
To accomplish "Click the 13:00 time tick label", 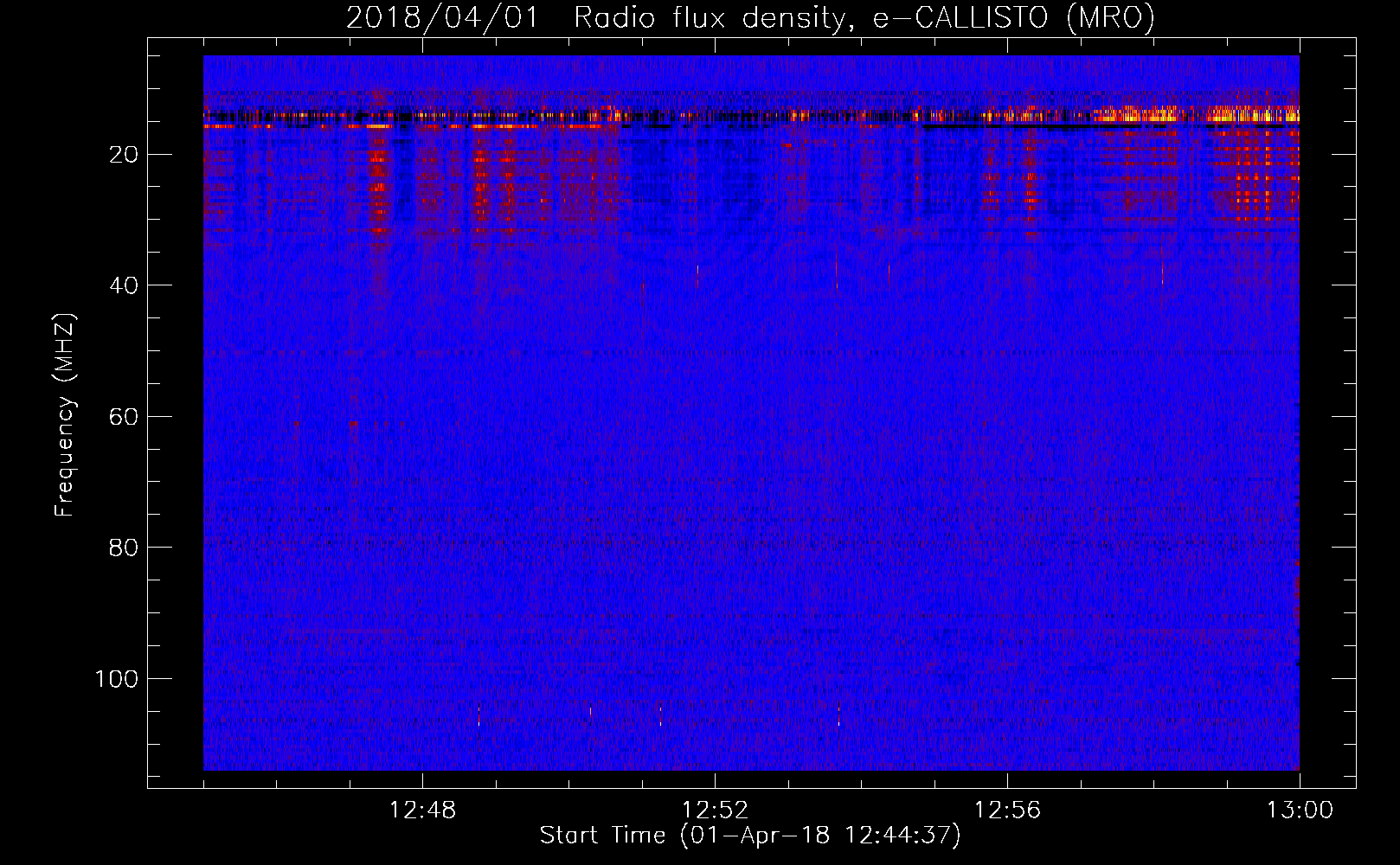I will tap(1300, 811).
